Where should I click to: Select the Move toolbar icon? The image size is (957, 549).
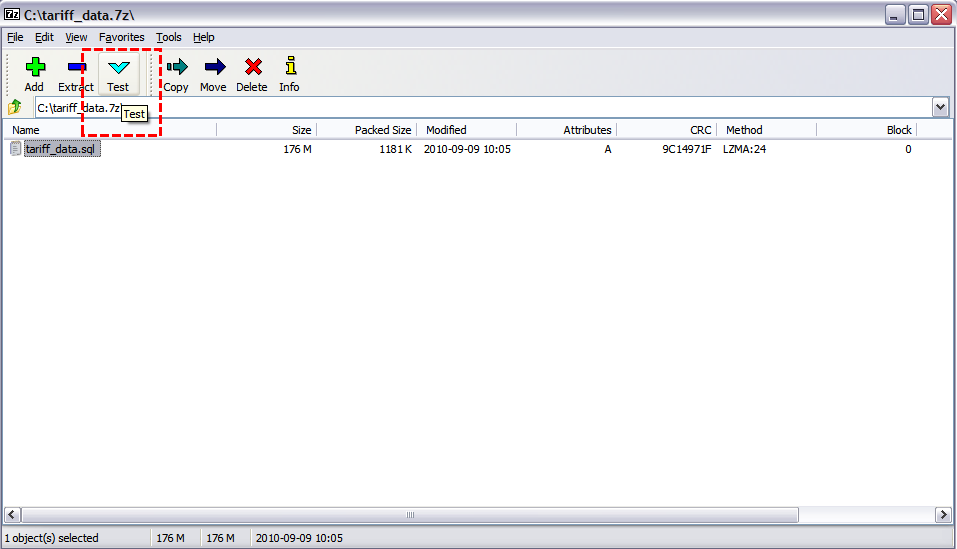[x=213, y=73]
